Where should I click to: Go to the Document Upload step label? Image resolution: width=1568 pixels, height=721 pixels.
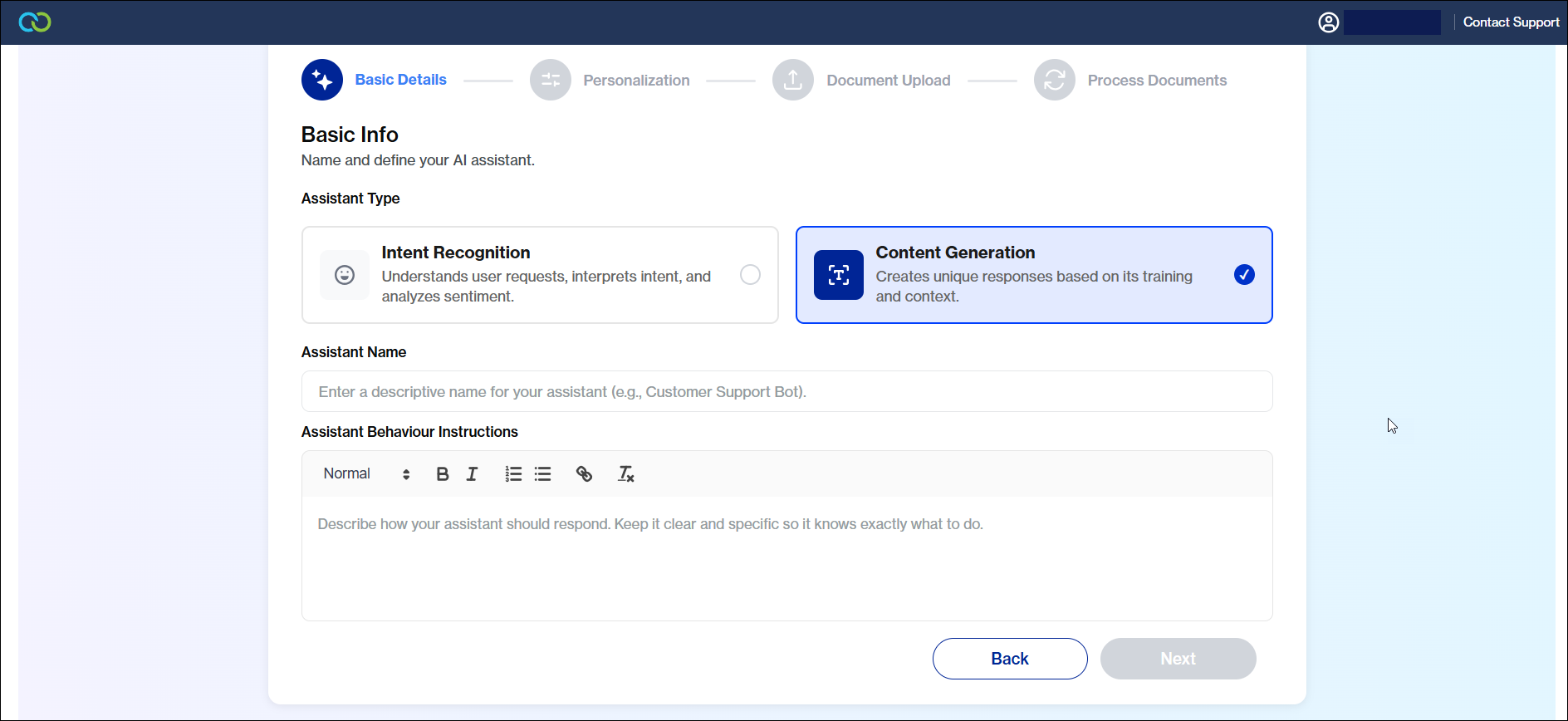pyautogui.click(x=888, y=81)
